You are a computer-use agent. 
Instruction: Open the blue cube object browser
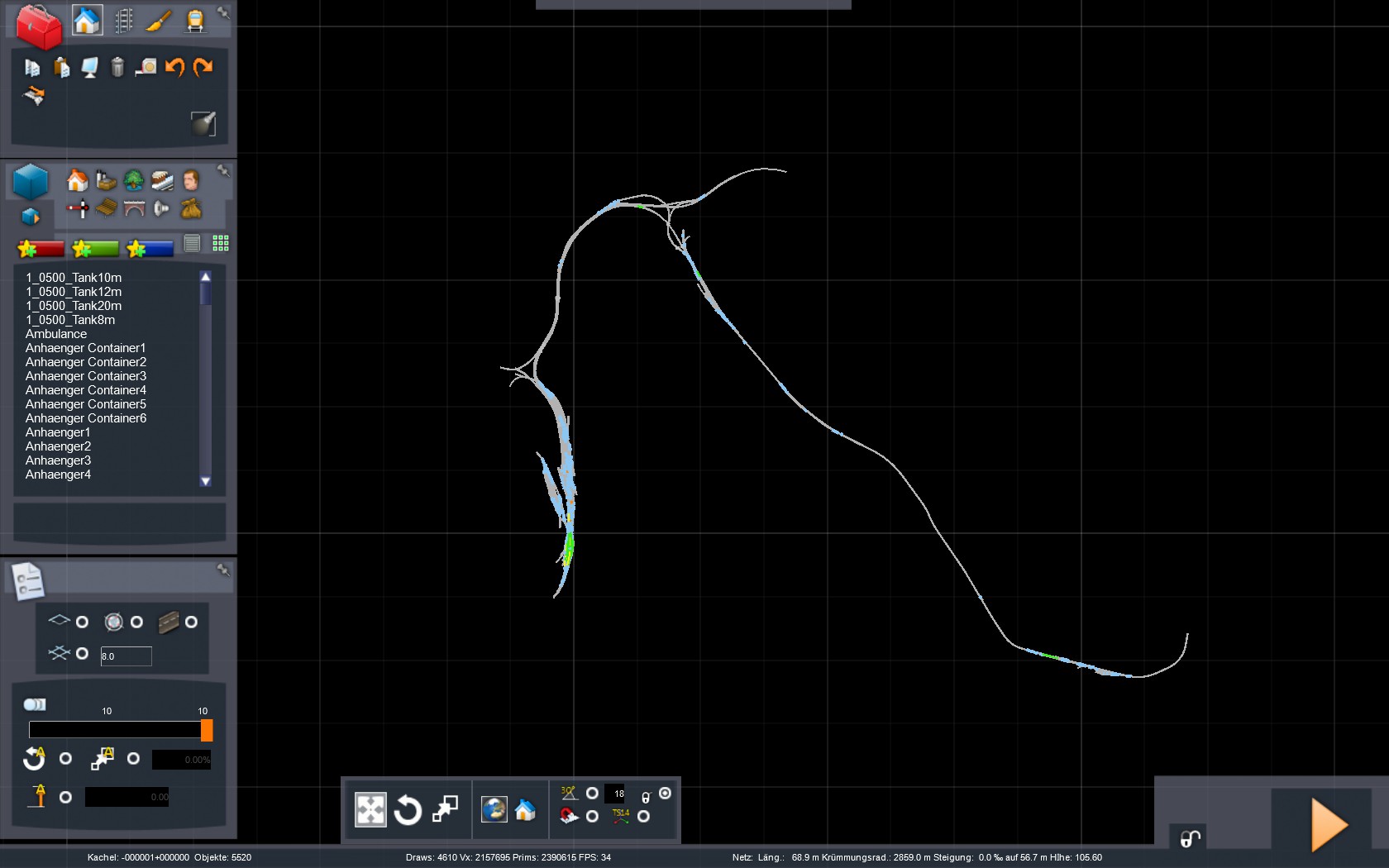(x=31, y=182)
